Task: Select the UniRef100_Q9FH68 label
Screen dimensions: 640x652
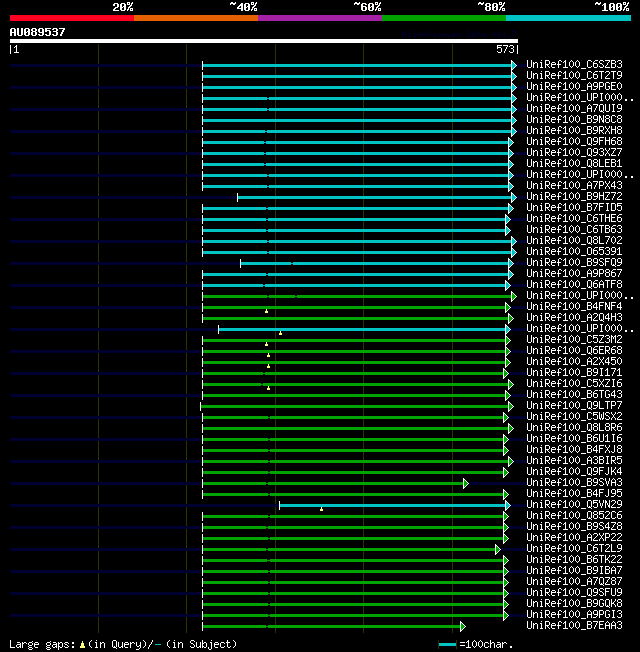Action: point(574,141)
